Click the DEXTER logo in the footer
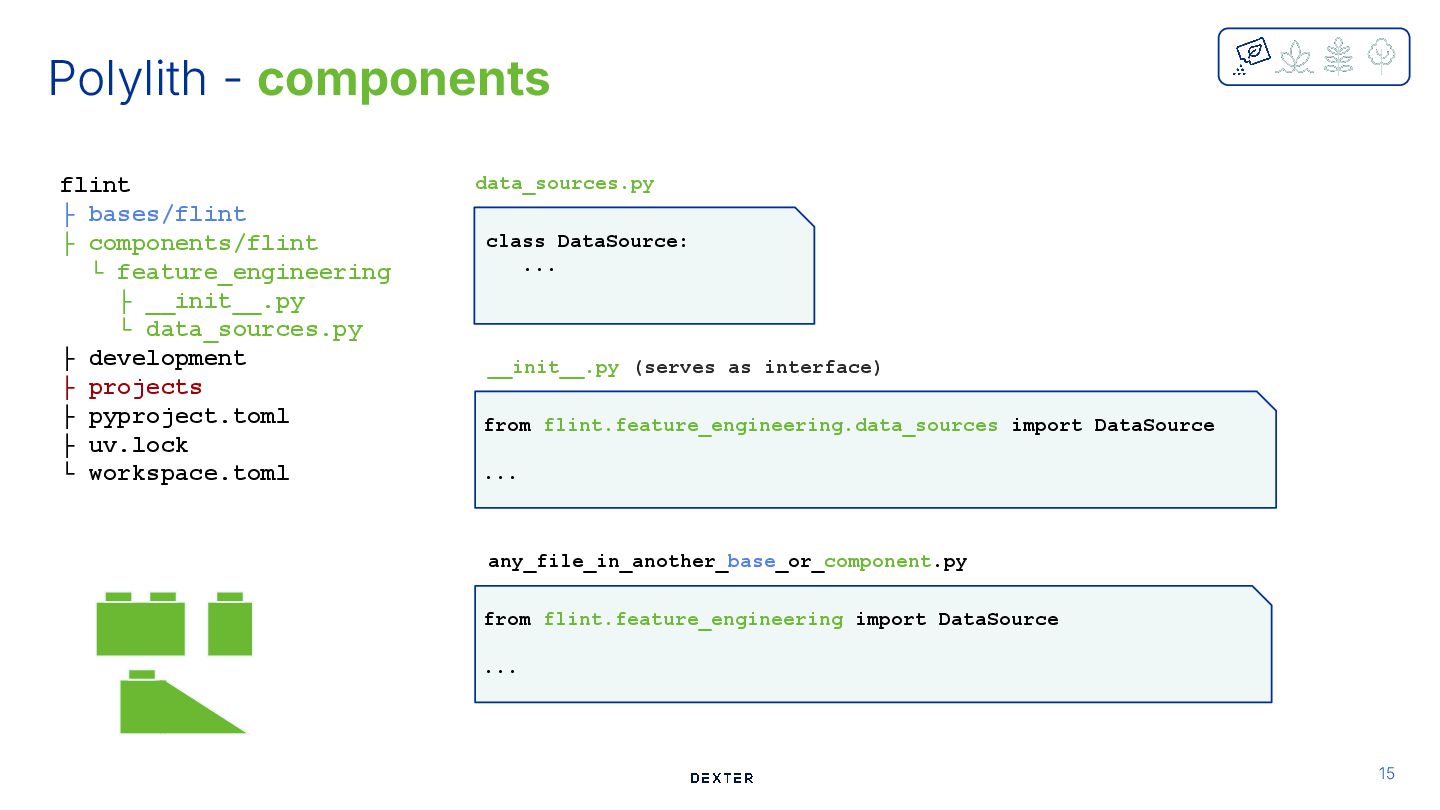Viewport: 1440px width, 810px height. point(722,778)
